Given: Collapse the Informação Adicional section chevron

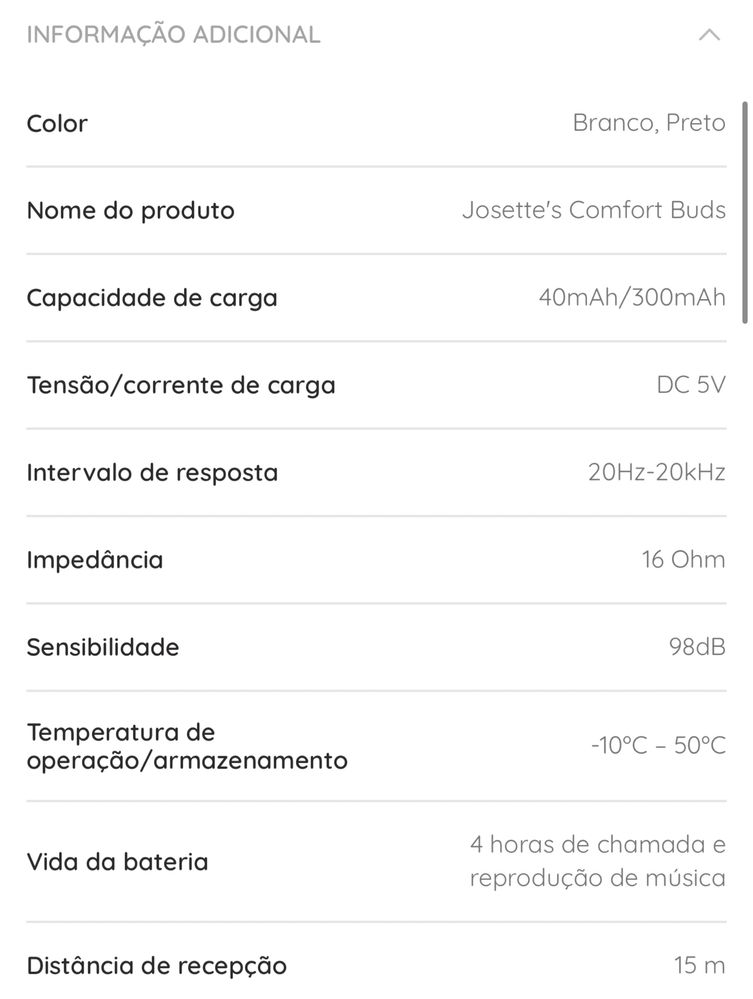Looking at the screenshot, I should [x=709, y=34].
